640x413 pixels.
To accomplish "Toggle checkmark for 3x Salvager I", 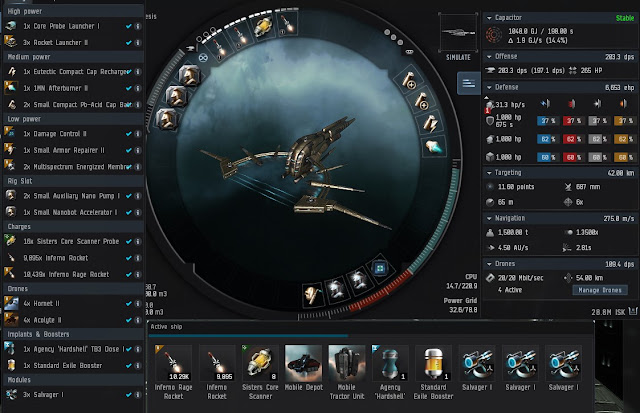I will (x=129, y=395).
